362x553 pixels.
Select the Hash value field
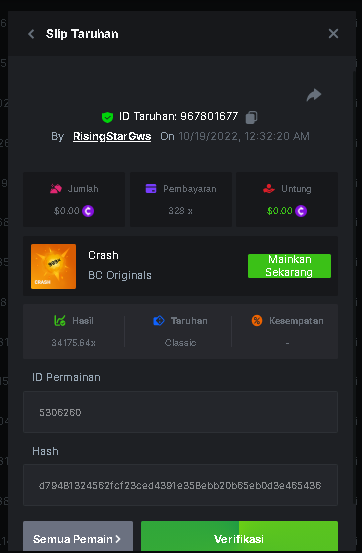180,485
